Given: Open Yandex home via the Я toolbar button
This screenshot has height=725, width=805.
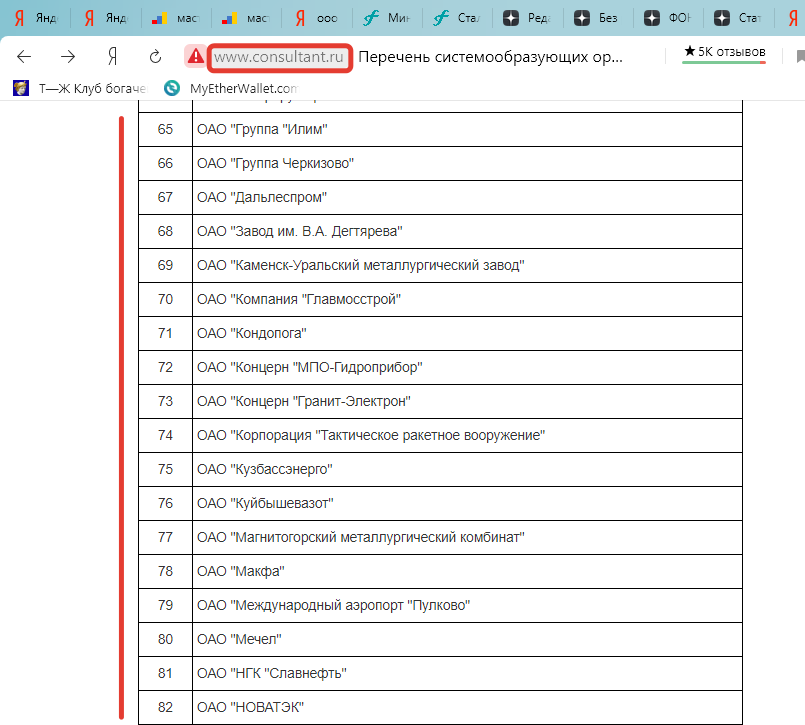Looking at the screenshot, I should click(x=112, y=56).
